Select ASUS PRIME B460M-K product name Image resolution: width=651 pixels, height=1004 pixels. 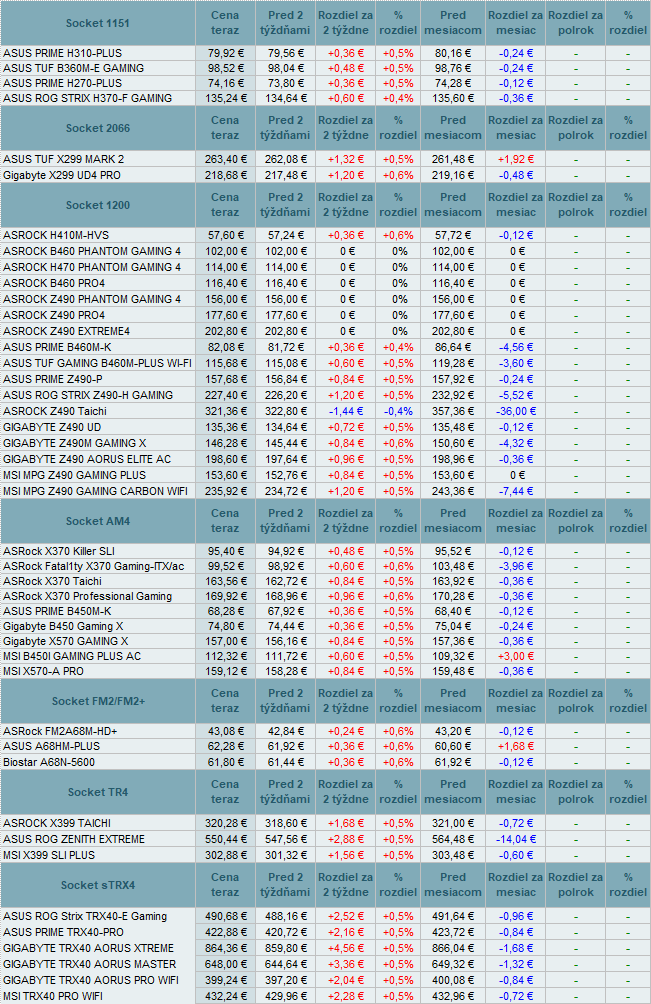point(57,347)
